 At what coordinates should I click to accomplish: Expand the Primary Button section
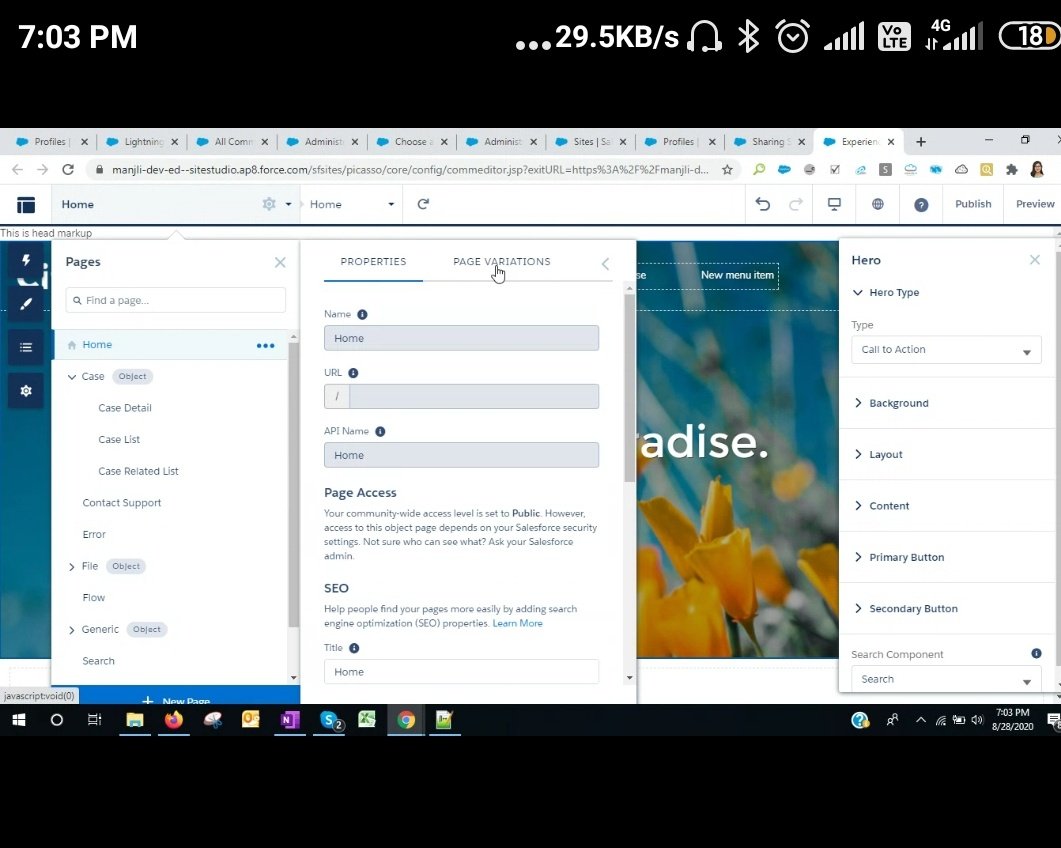[x=907, y=557]
